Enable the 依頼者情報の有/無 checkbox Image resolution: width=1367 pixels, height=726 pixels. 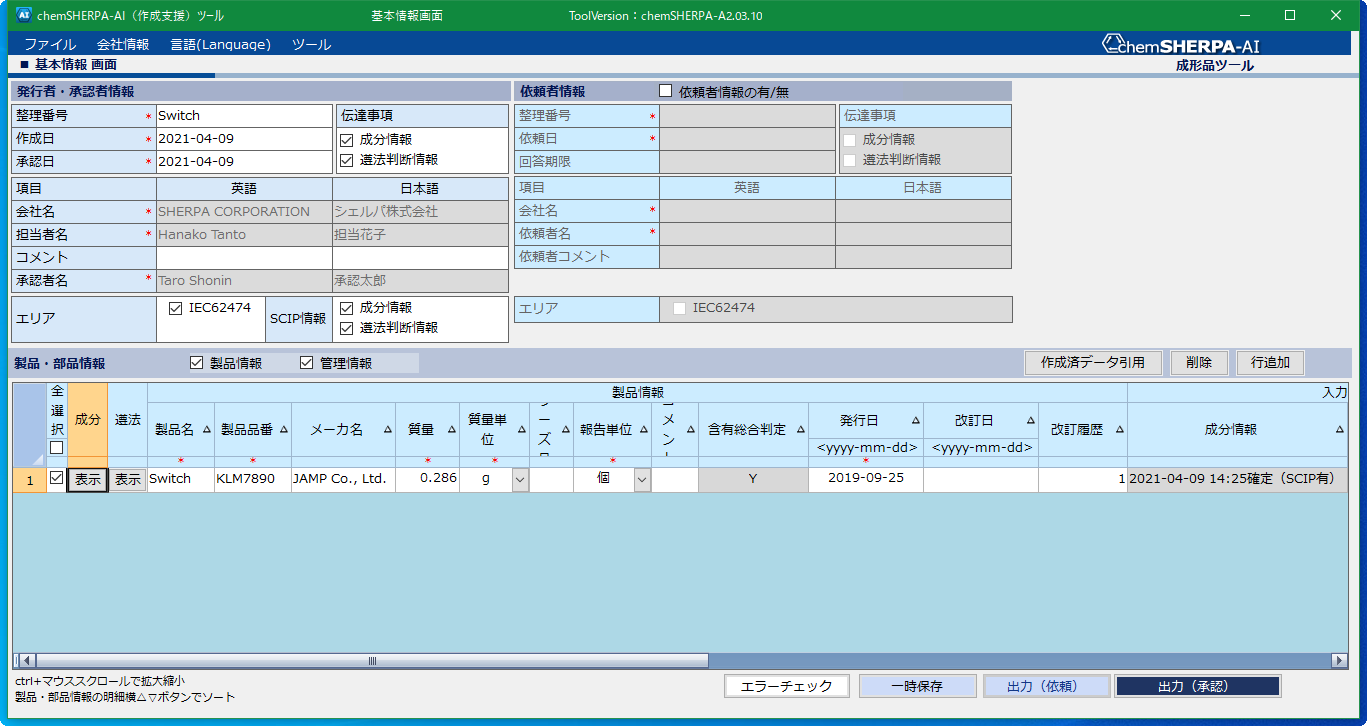click(666, 90)
